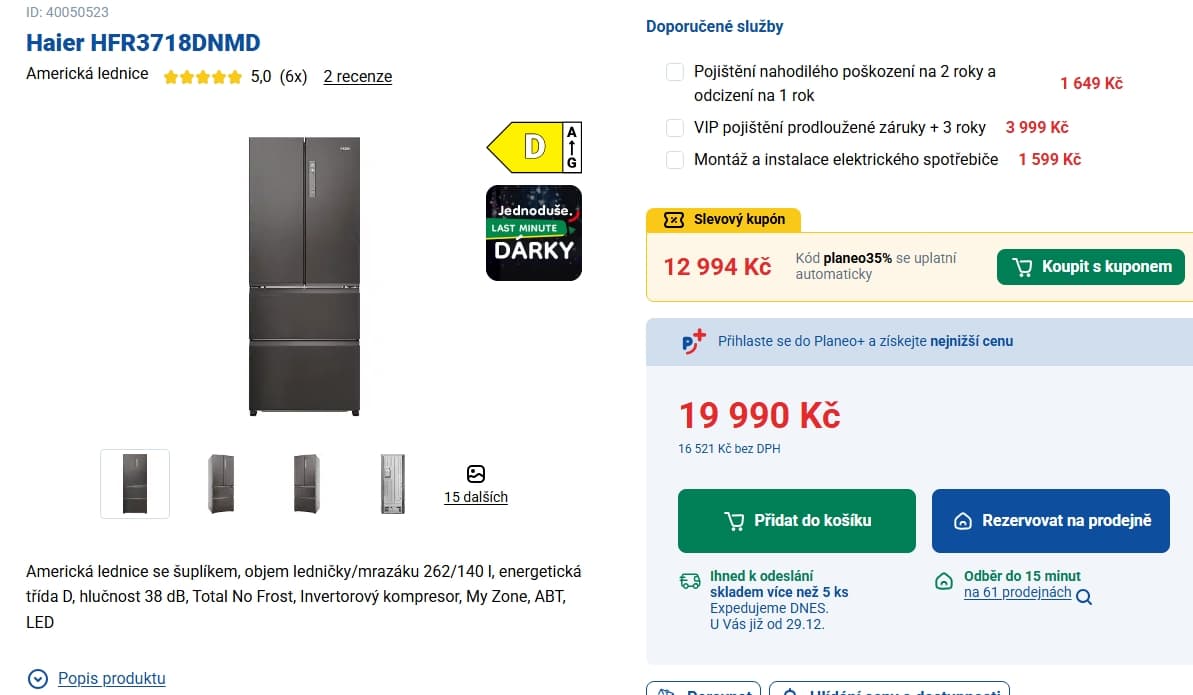Click the home pickup icon above Odběr
The width and height of the screenshot is (1193, 695).
tap(942, 581)
